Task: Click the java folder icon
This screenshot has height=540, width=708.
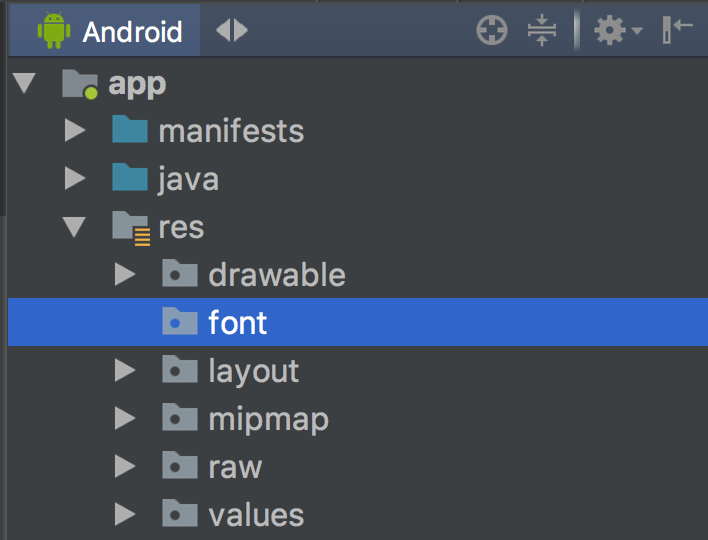Action: point(130,177)
